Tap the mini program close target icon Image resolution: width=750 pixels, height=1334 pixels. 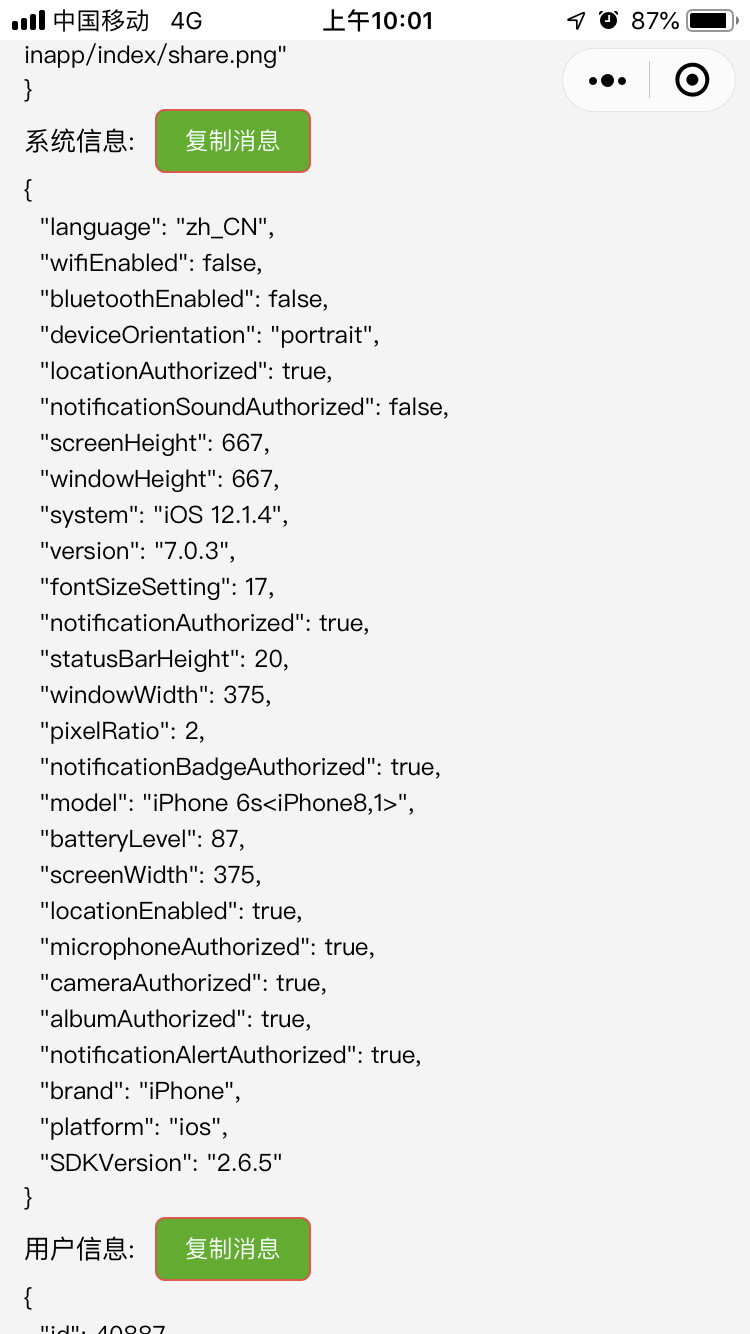click(692, 80)
